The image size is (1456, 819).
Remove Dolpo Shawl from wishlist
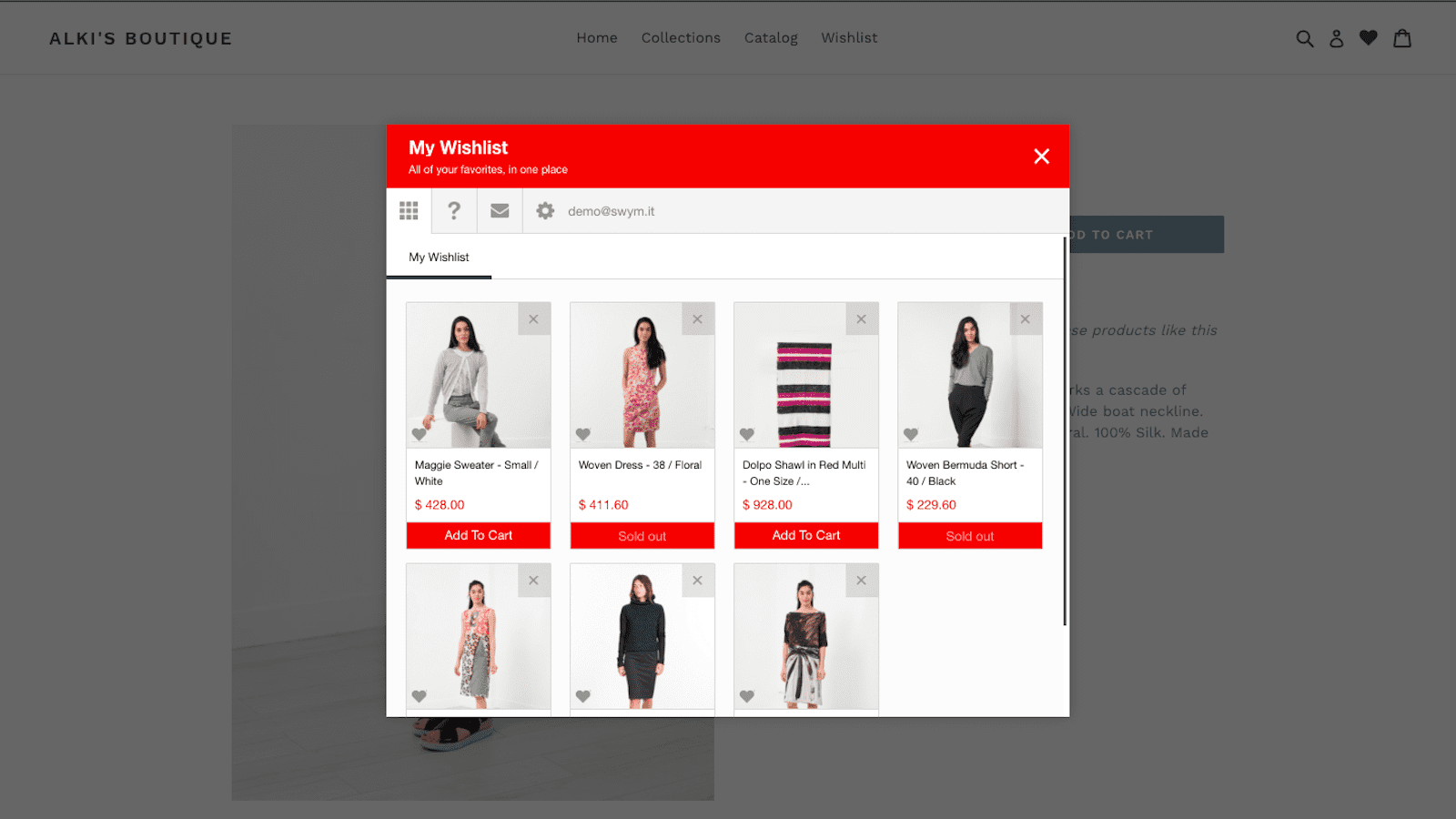click(862, 319)
